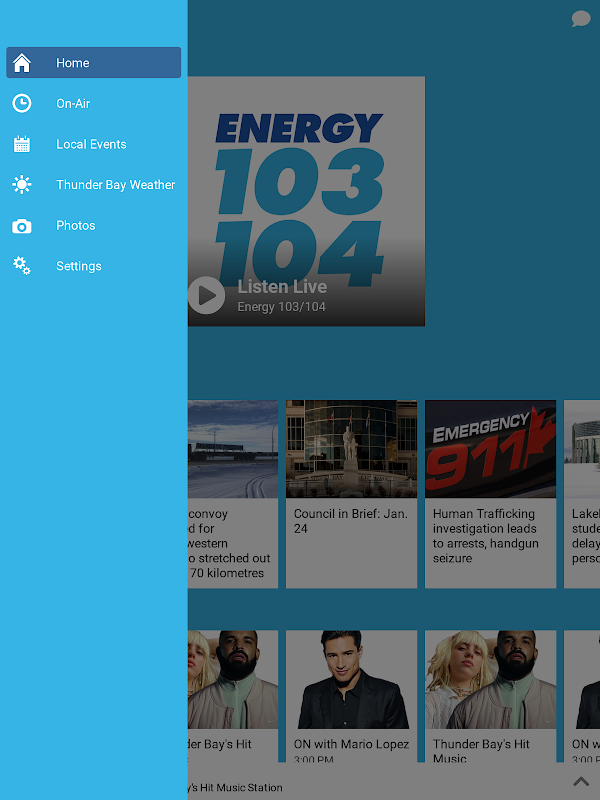Tap the Energy 103/104 subtitle
The height and width of the screenshot is (800, 600).
282,307
